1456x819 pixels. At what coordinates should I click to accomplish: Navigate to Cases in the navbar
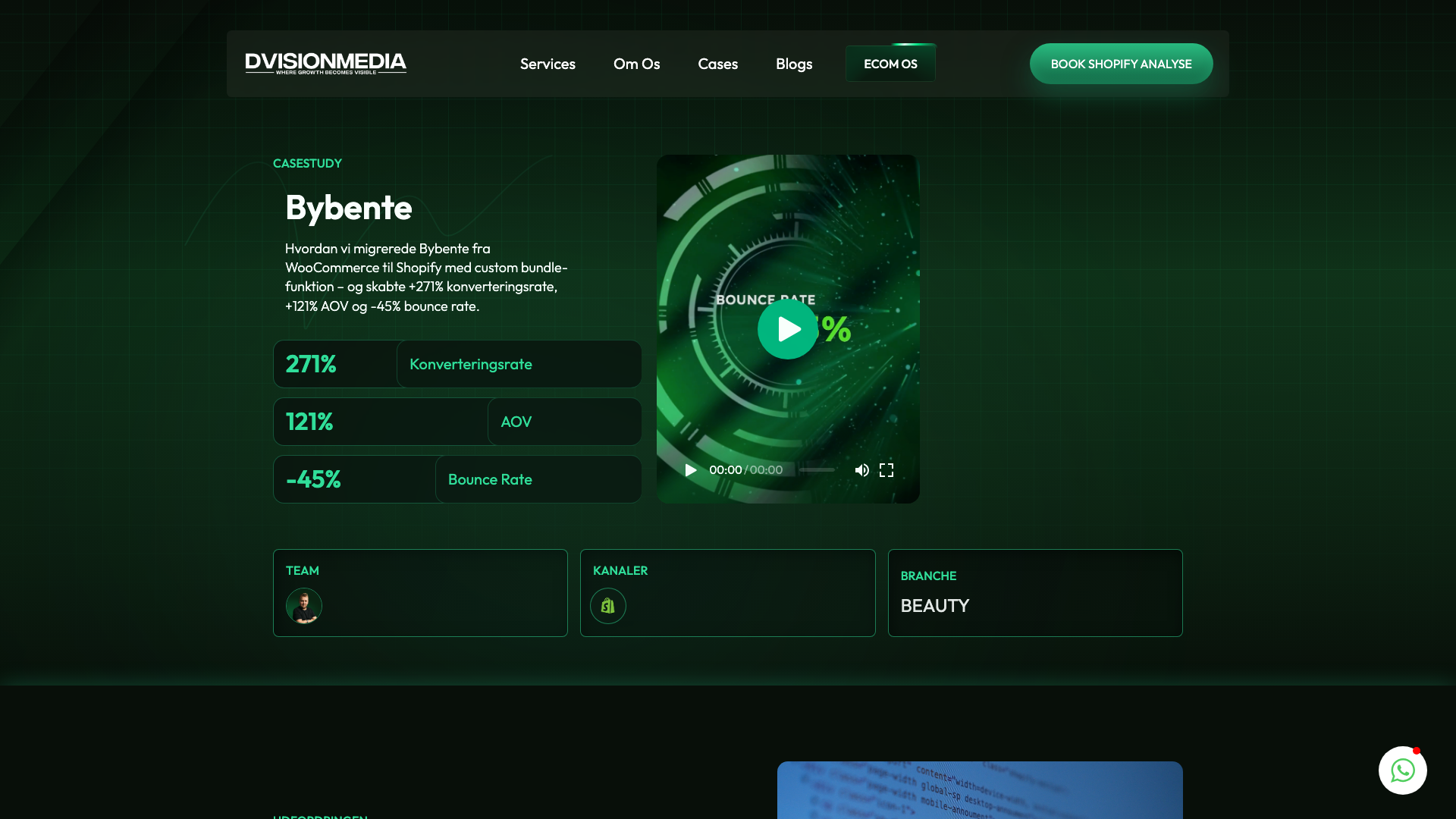tap(718, 64)
